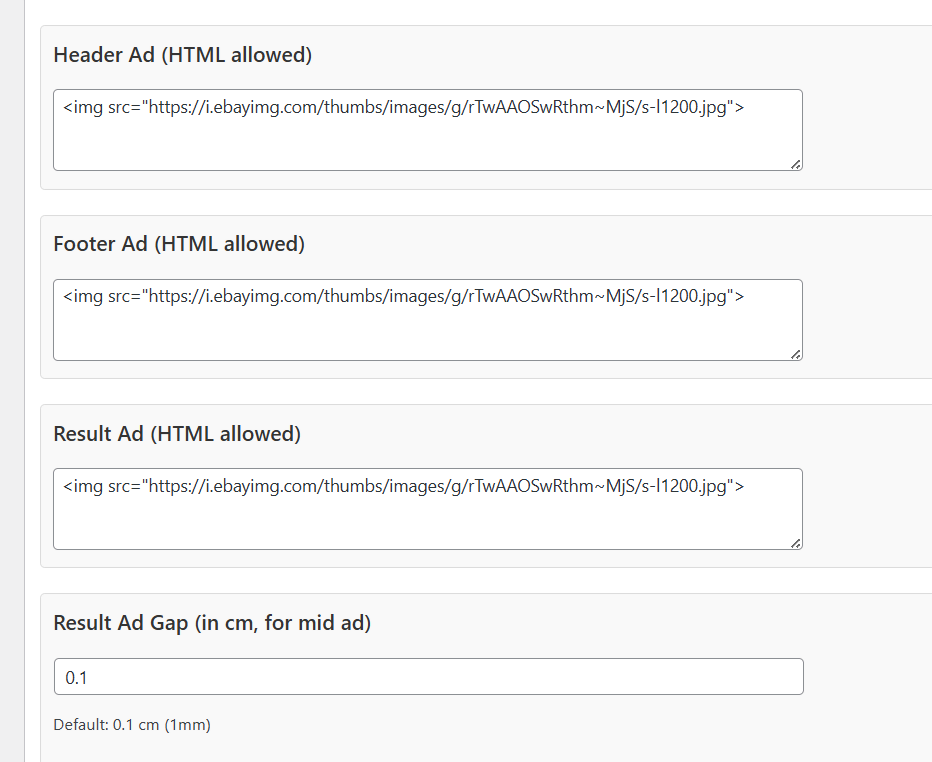This screenshot has height=762, width=932.
Task: Click the 'Footer Ad (HTML allowed)' heading
Action: point(178,244)
